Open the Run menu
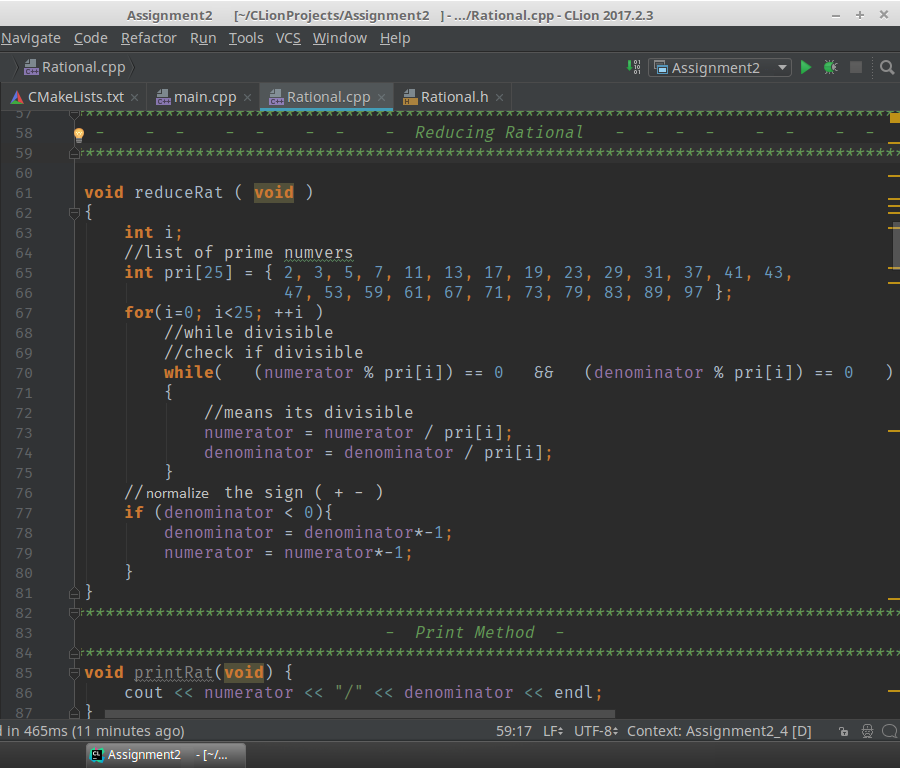Image resolution: width=900 pixels, height=768 pixels. [203, 38]
